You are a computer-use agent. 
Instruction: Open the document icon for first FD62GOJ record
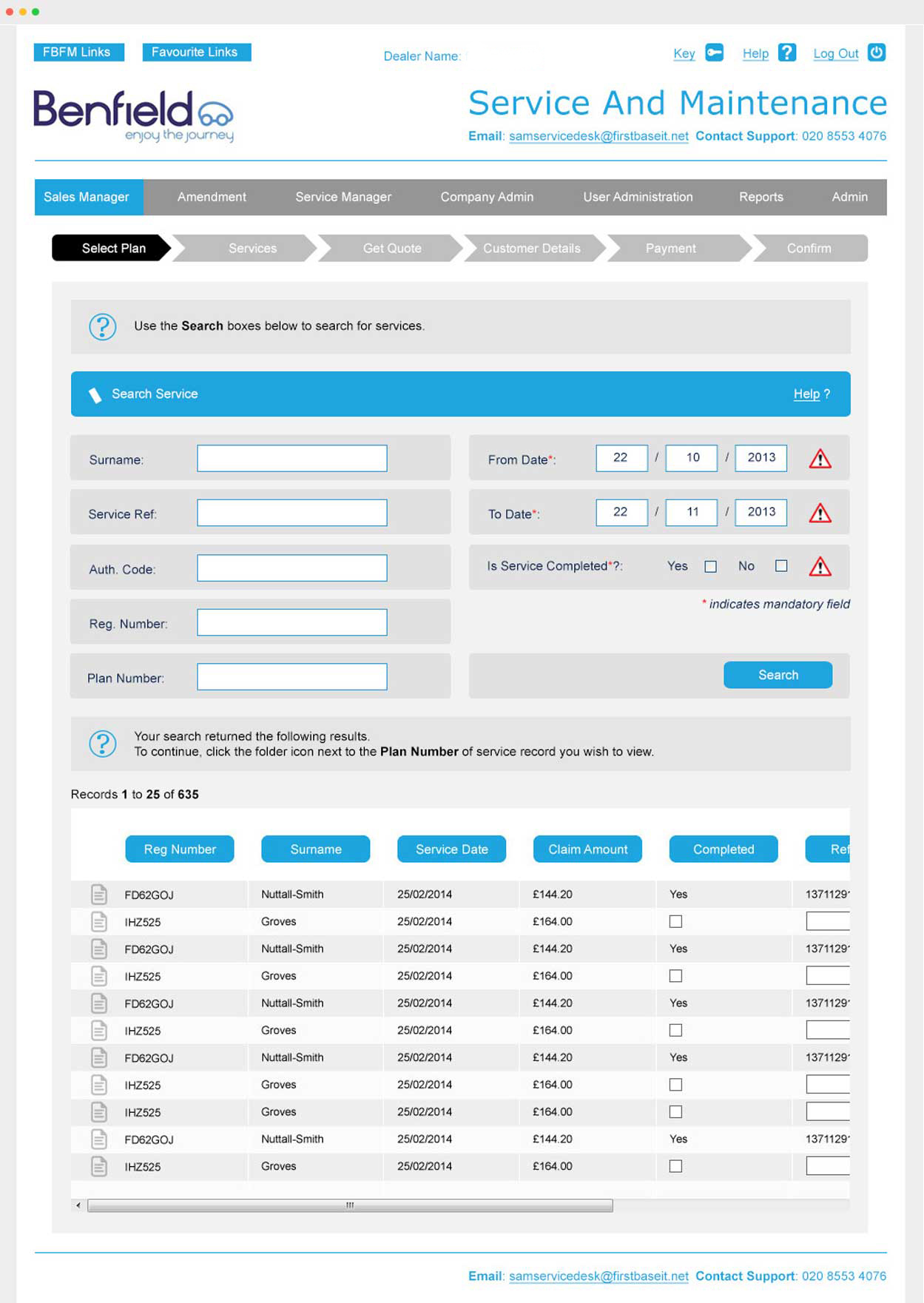coord(99,895)
